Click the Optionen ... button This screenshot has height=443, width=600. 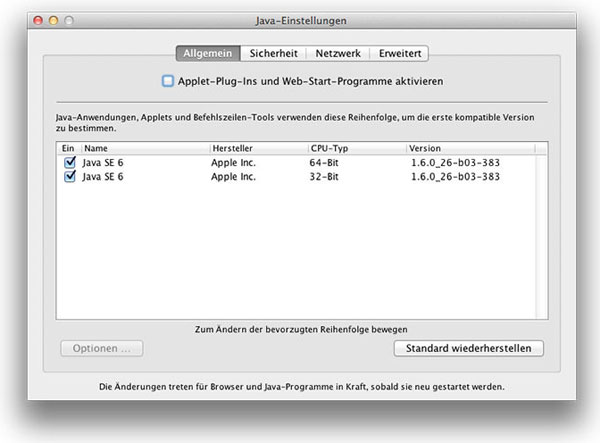click(x=101, y=348)
